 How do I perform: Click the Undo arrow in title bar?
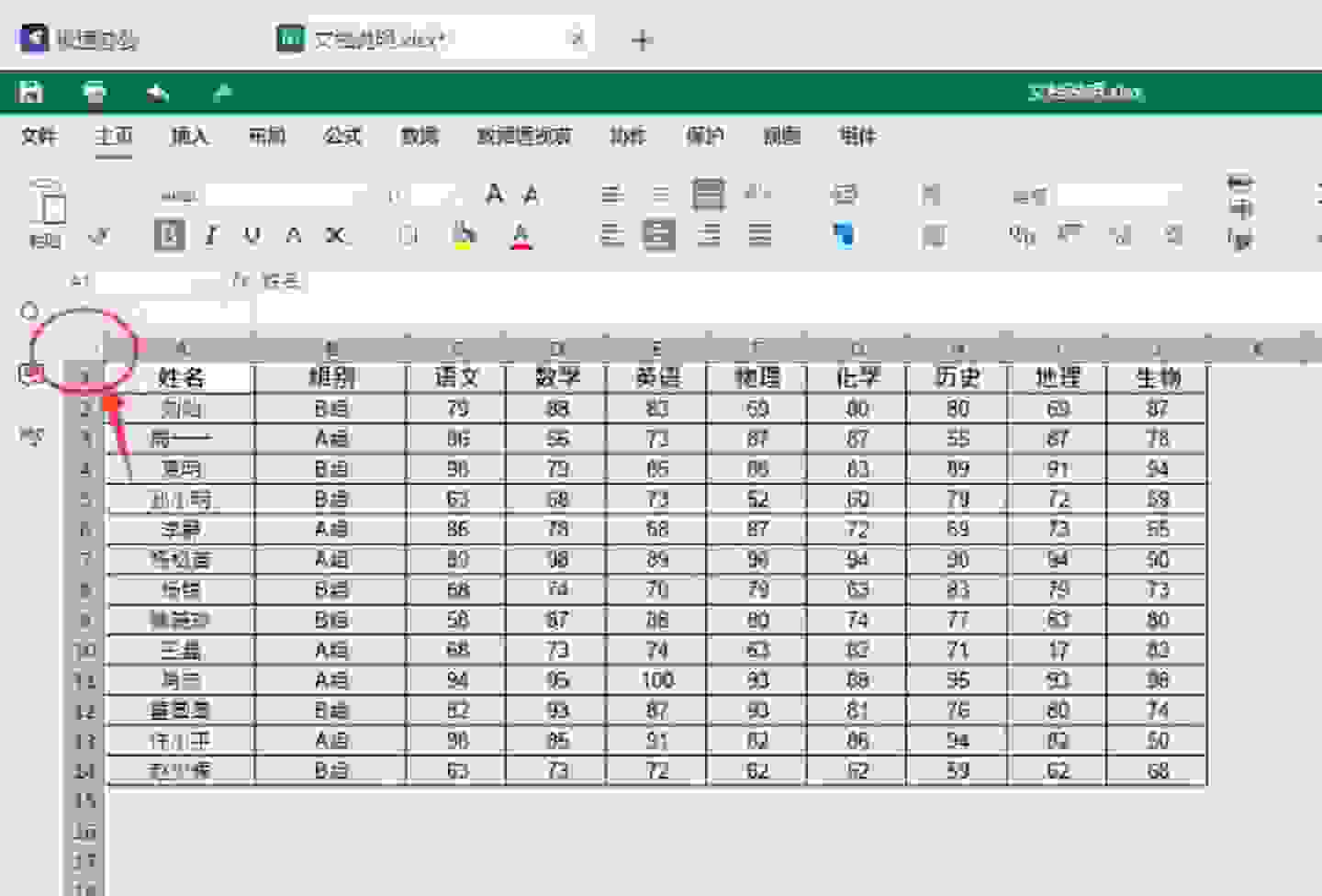click(x=158, y=92)
